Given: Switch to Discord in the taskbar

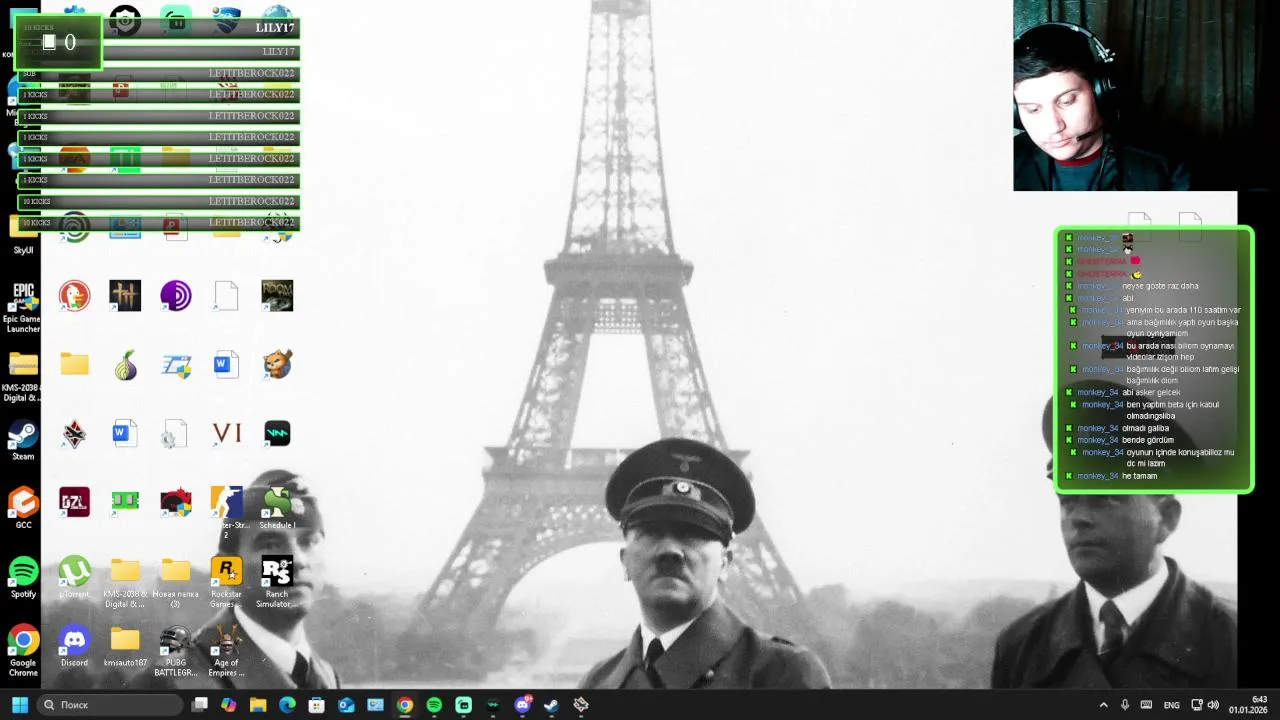Looking at the screenshot, I should click(522, 705).
